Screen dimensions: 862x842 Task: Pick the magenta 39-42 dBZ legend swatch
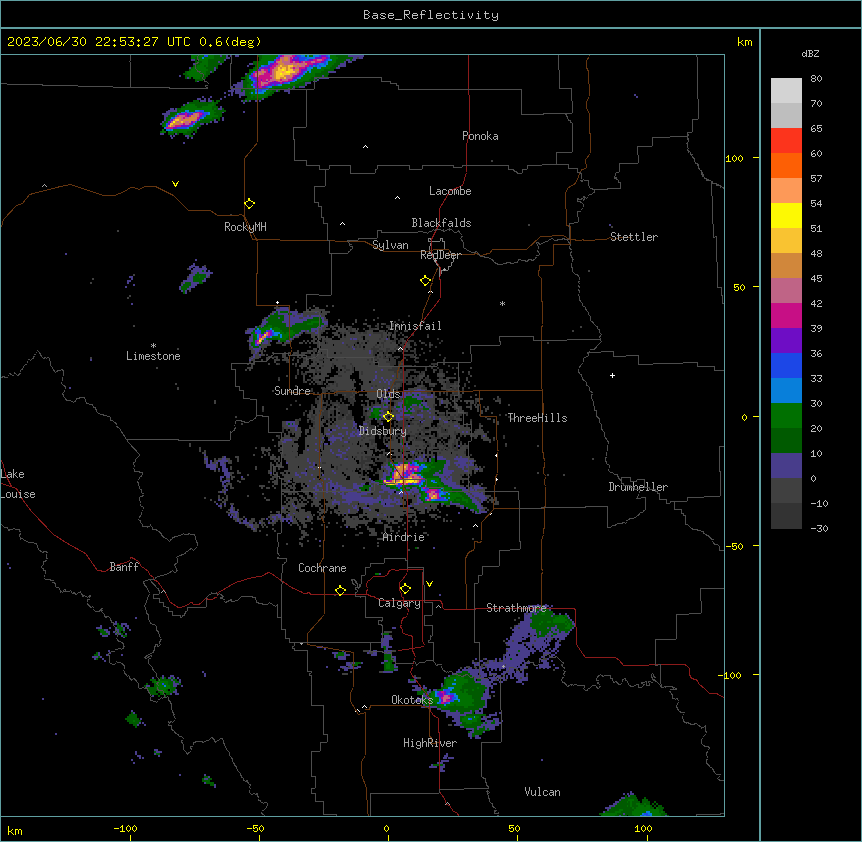786,315
